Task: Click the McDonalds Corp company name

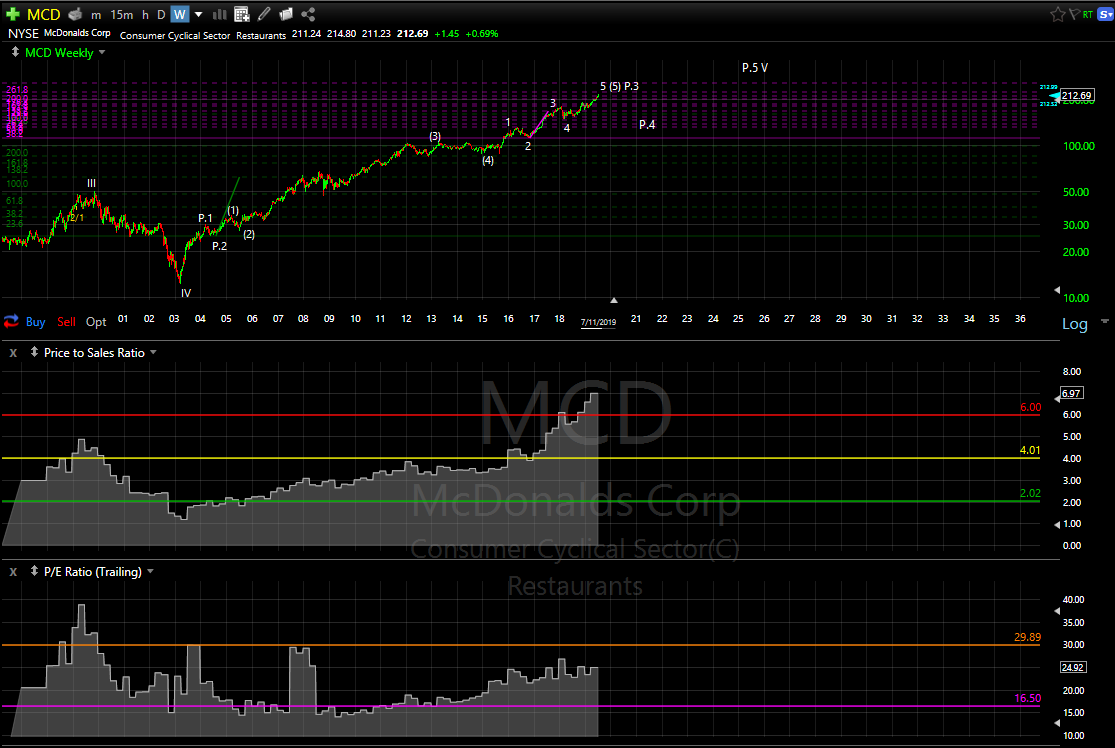Action: pyautogui.click(x=77, y=33)
